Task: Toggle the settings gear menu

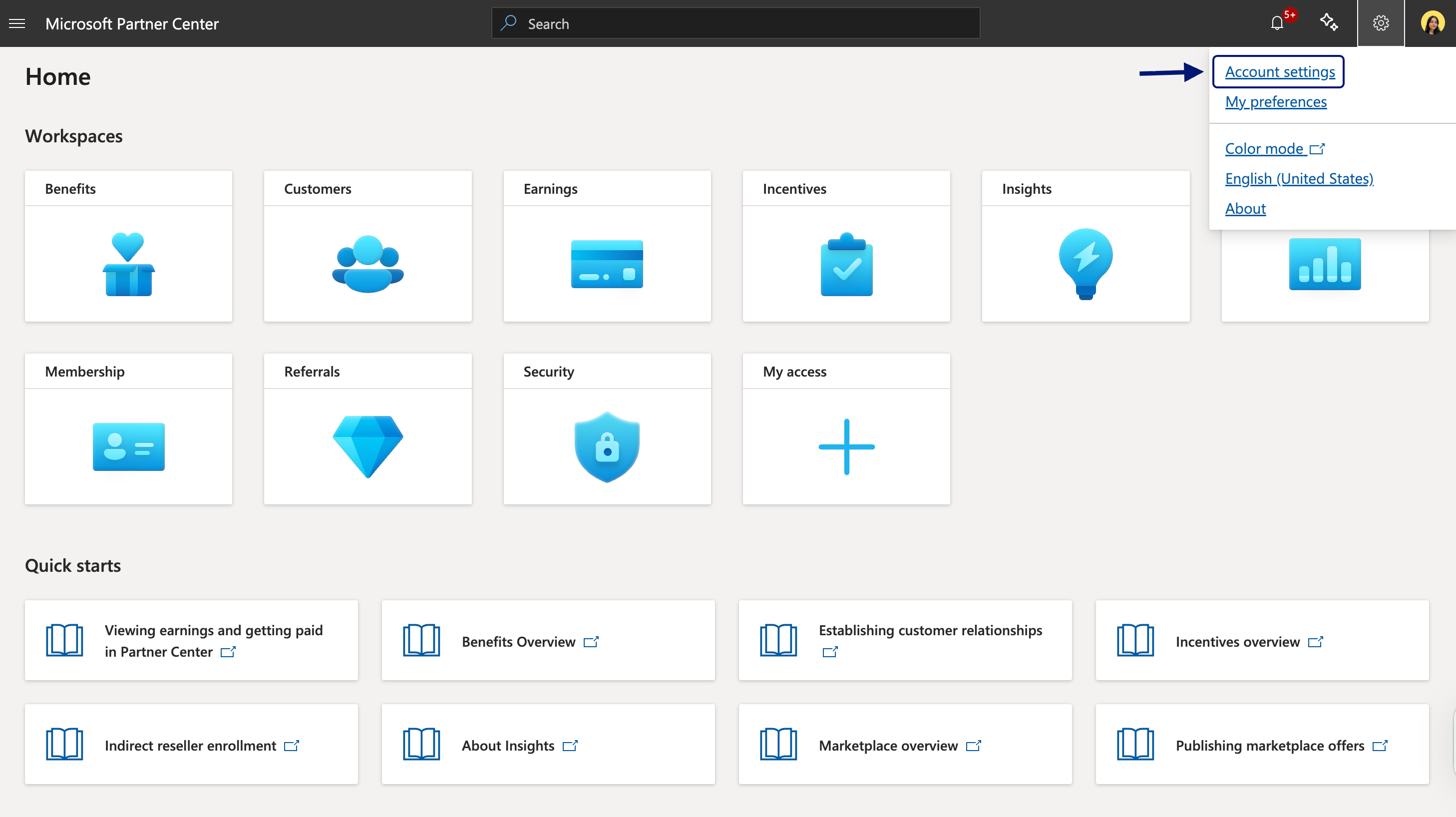Action: pyautogui.click(x=1381, y=23)
